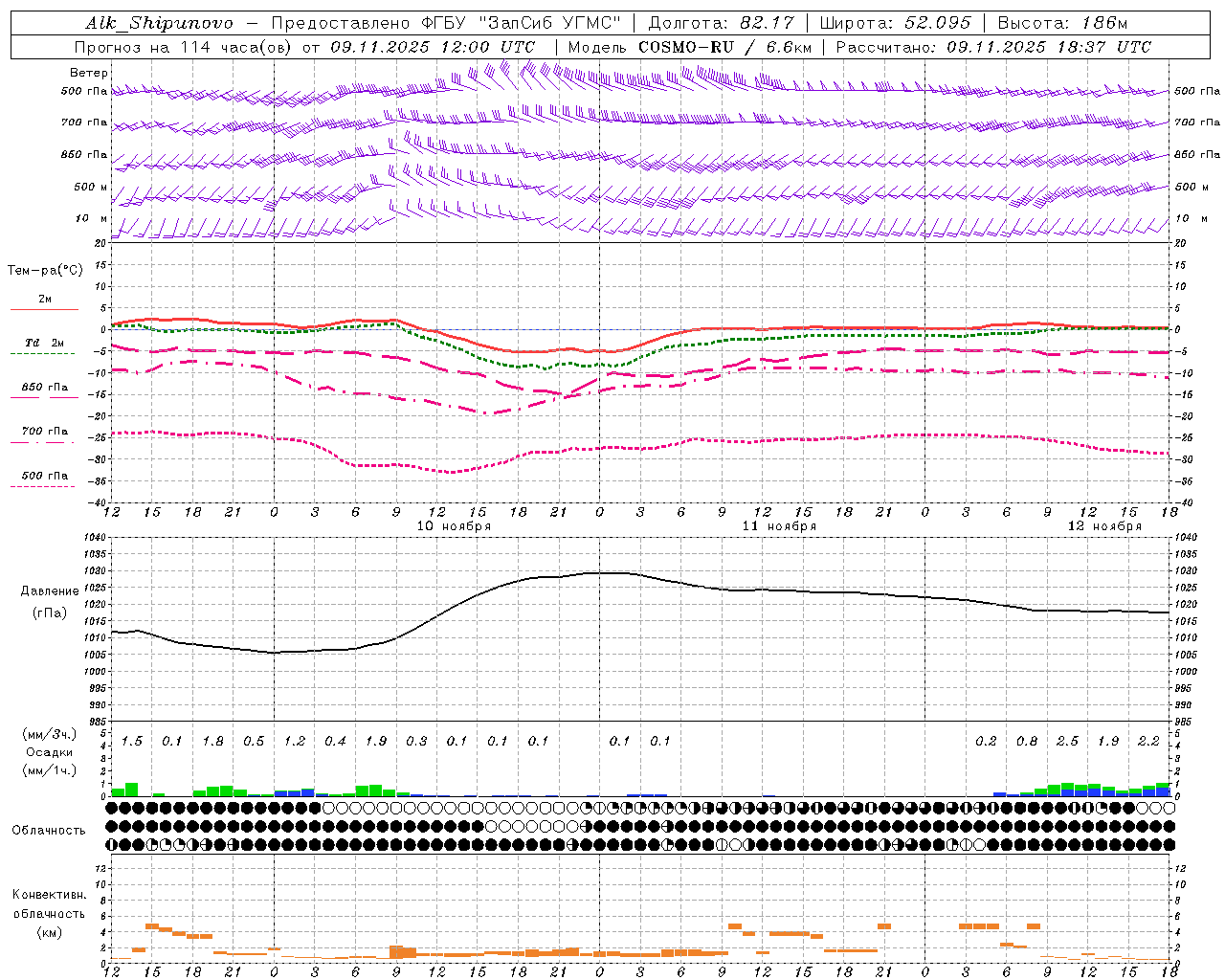Click the '10 ноября' date label
Image resolution: width=1225 pixels, height=980 pixels.
point(454,525)
